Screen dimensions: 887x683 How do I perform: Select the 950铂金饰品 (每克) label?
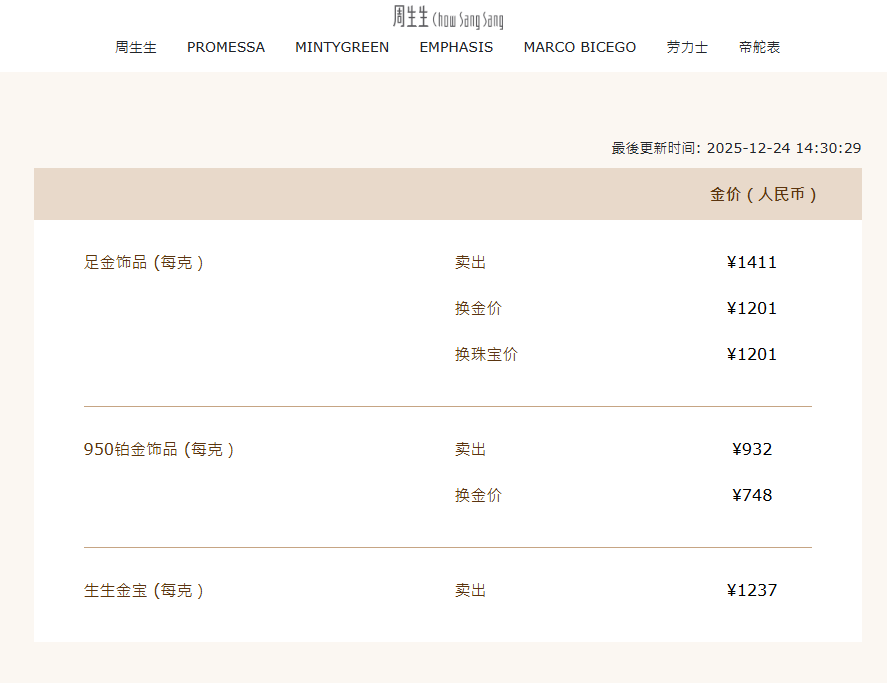click(x=159, y=450)
